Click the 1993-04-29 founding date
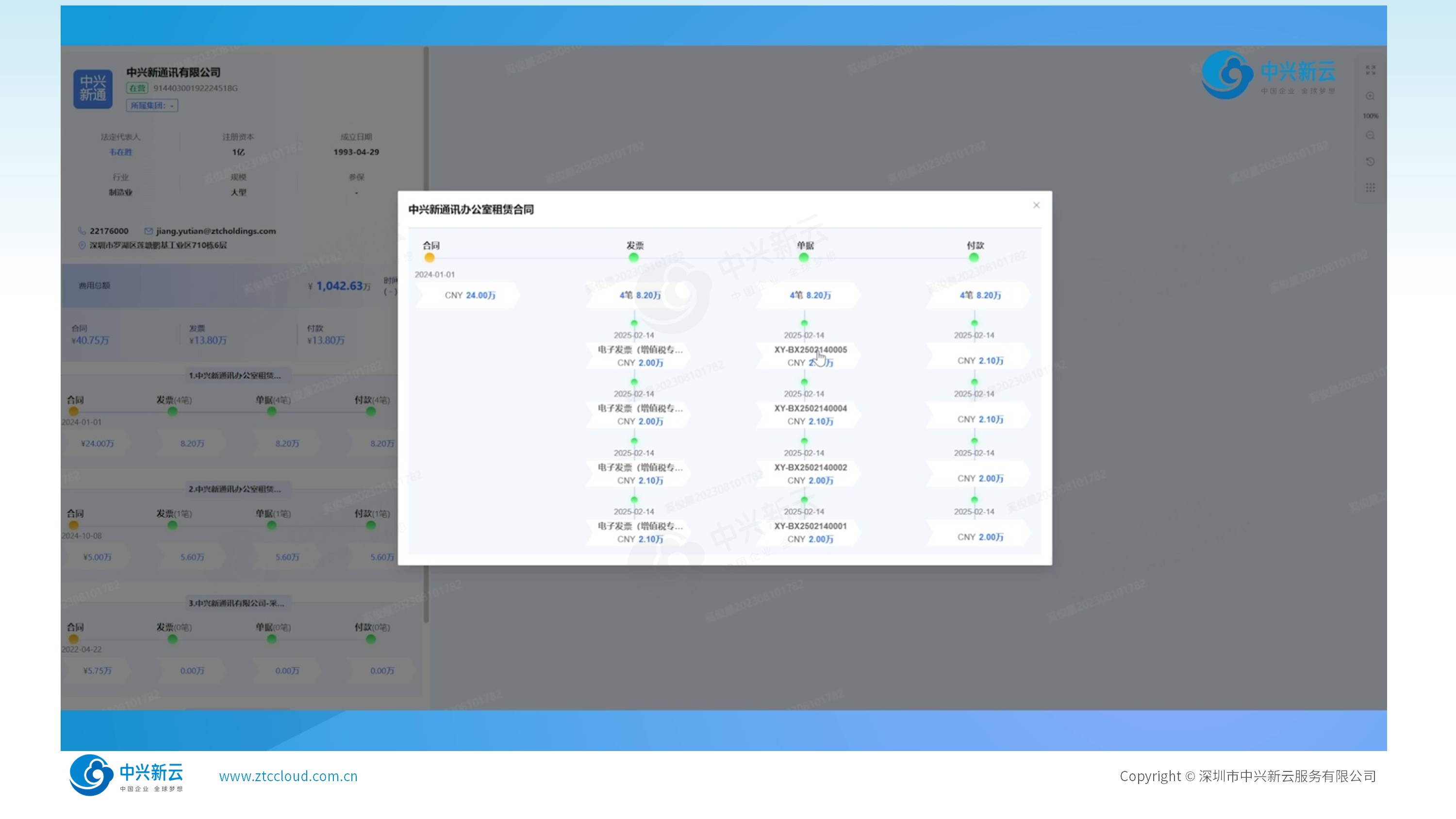The height and width of the screenshot is (819, 1456). (356, 152)
